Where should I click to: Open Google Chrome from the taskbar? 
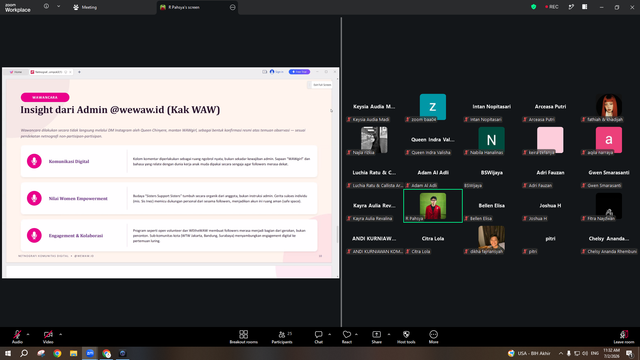[x=57, y=353]
